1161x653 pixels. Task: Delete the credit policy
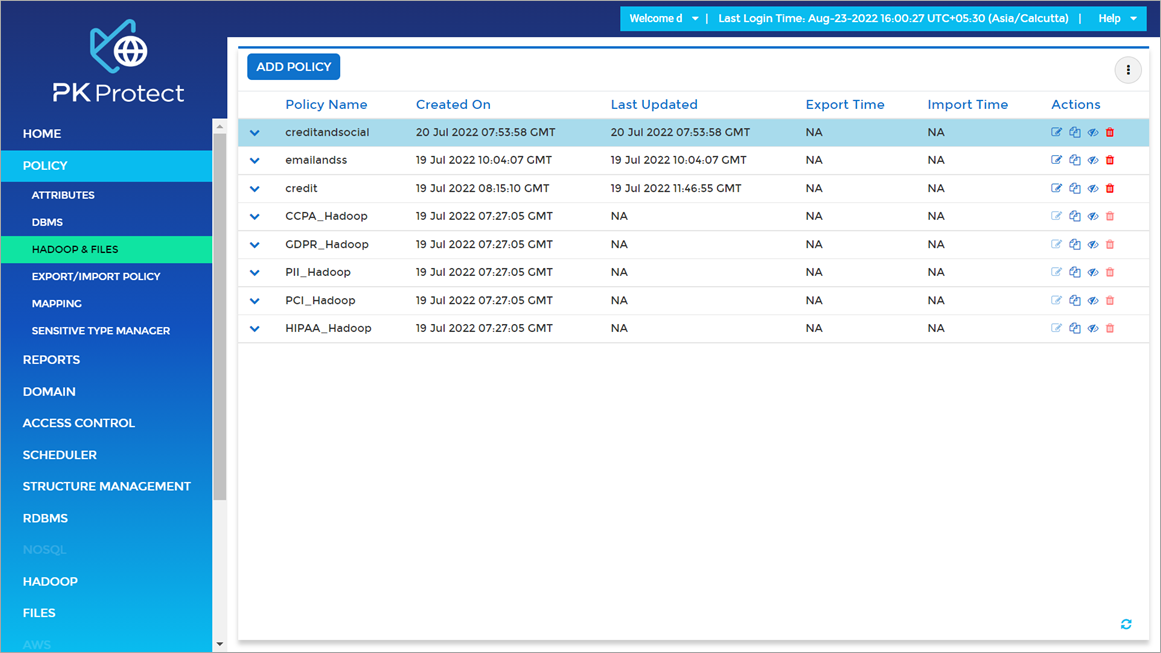coord(1109,187)
